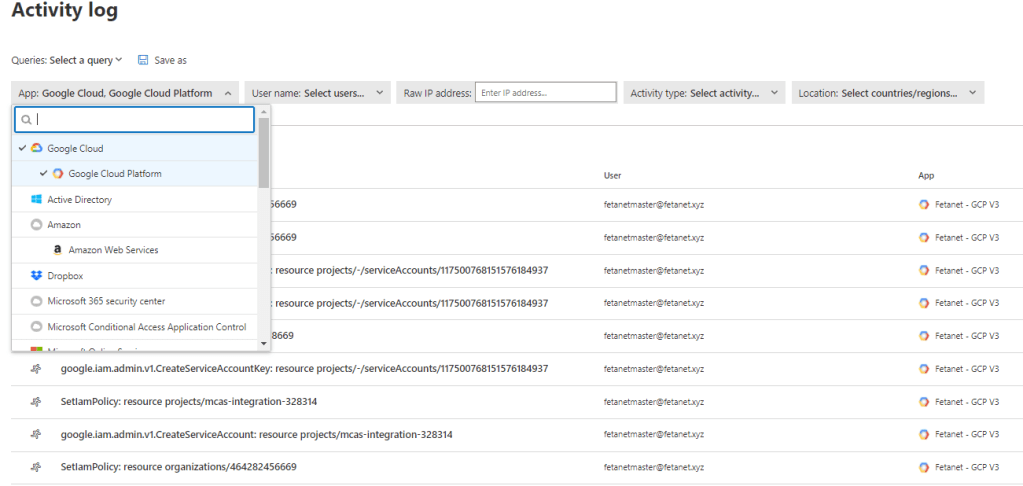Click the Raw IP address input field
This screenshot has height=486, width=1023.
545,93
